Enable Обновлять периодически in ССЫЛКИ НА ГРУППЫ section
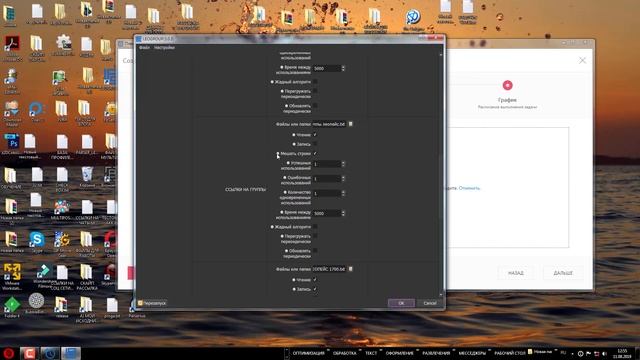This screenshot has width=640, height=360. (x=315, y=251)
